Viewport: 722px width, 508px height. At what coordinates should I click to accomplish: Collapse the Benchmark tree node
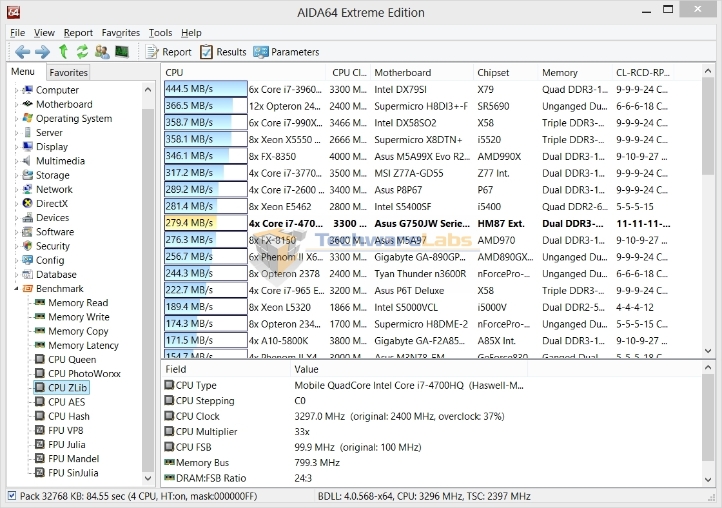pos(16,289)
